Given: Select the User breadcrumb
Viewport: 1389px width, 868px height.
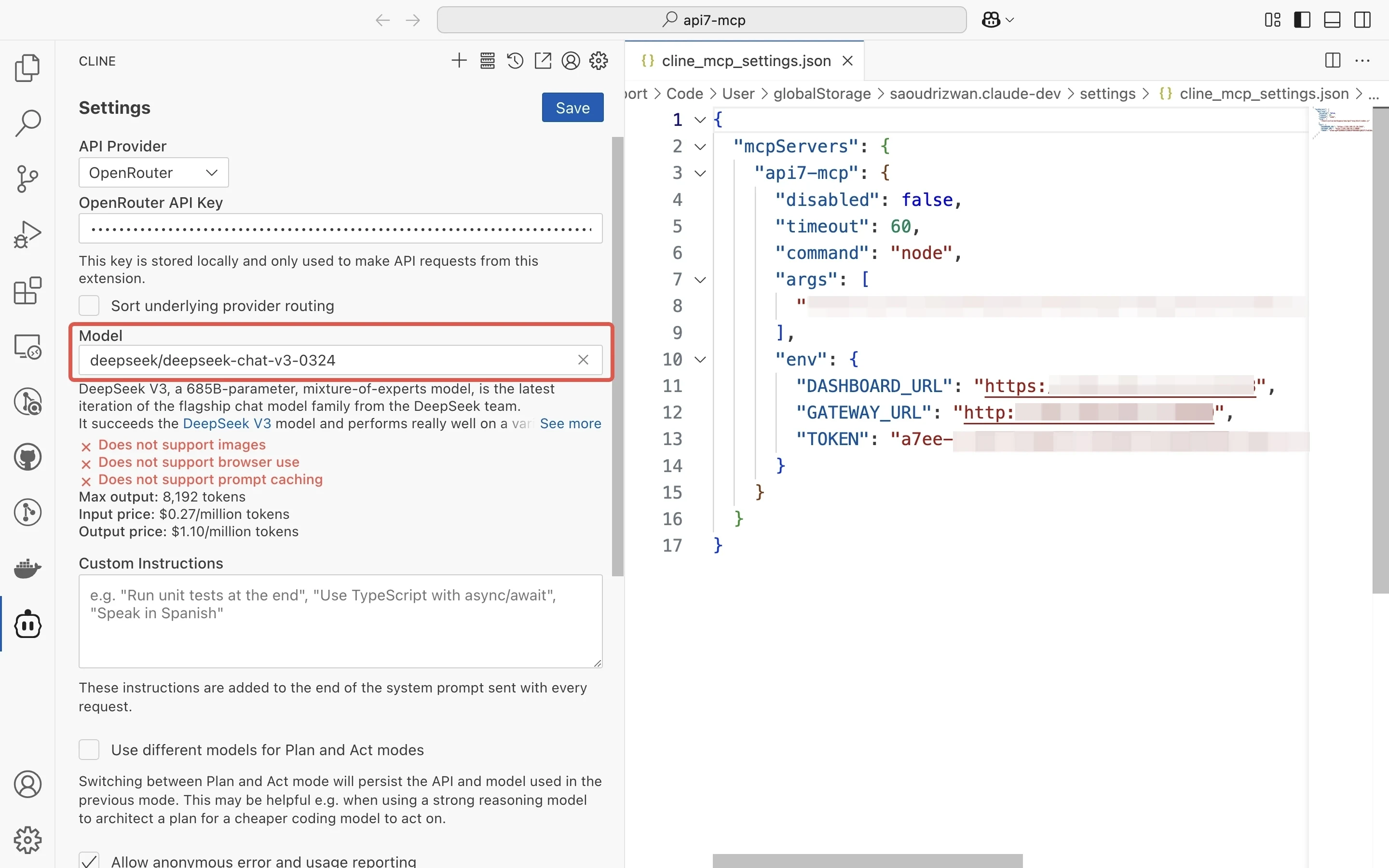Looking at the screenshot, I should click(x=738, y=94).
